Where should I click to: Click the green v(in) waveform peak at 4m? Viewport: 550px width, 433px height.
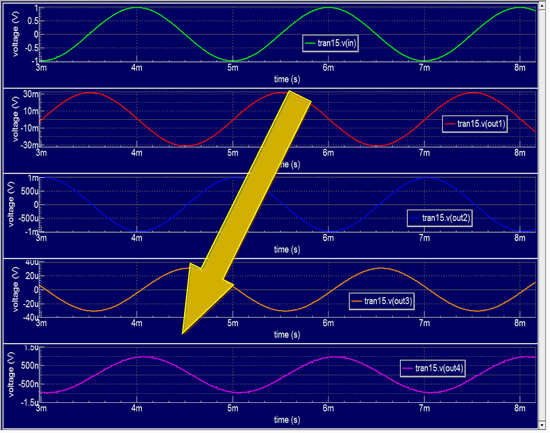tap(136, 7)
